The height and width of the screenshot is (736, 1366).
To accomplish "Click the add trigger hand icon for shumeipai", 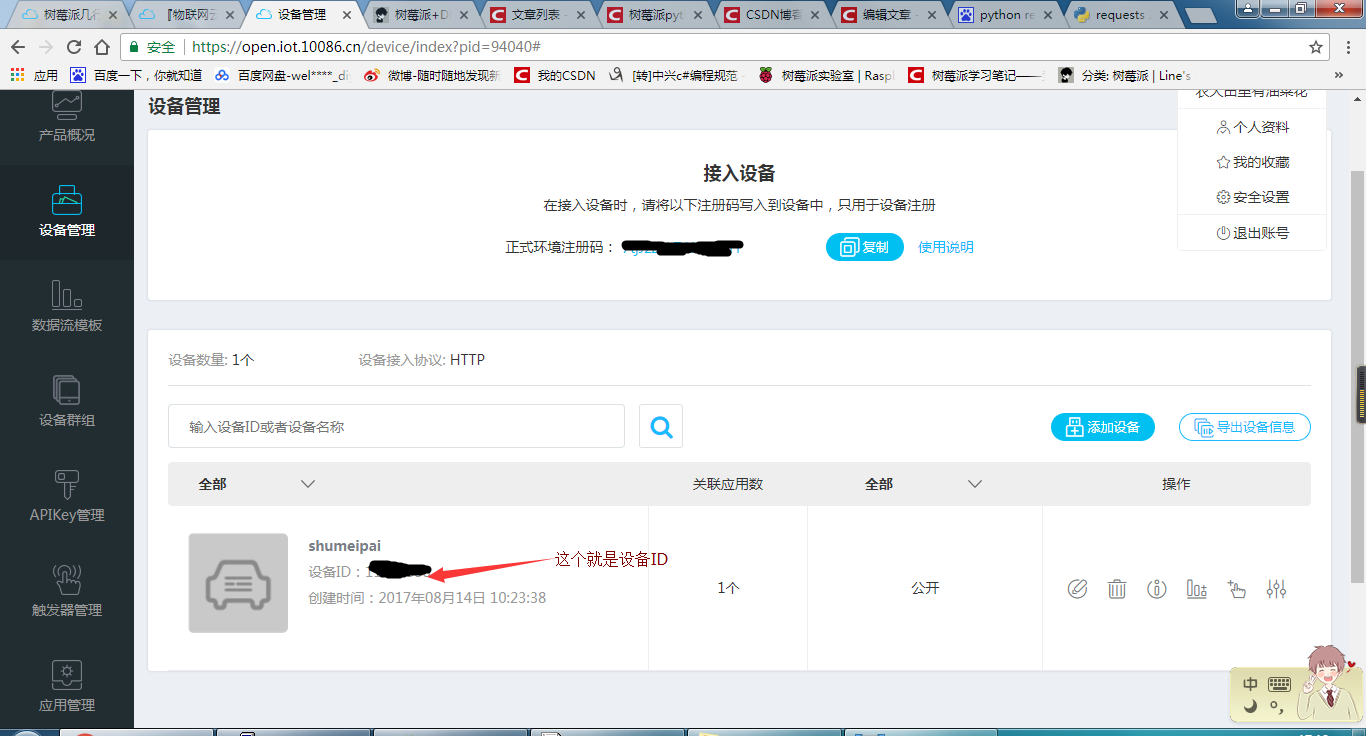I will tap(1236, 589).
